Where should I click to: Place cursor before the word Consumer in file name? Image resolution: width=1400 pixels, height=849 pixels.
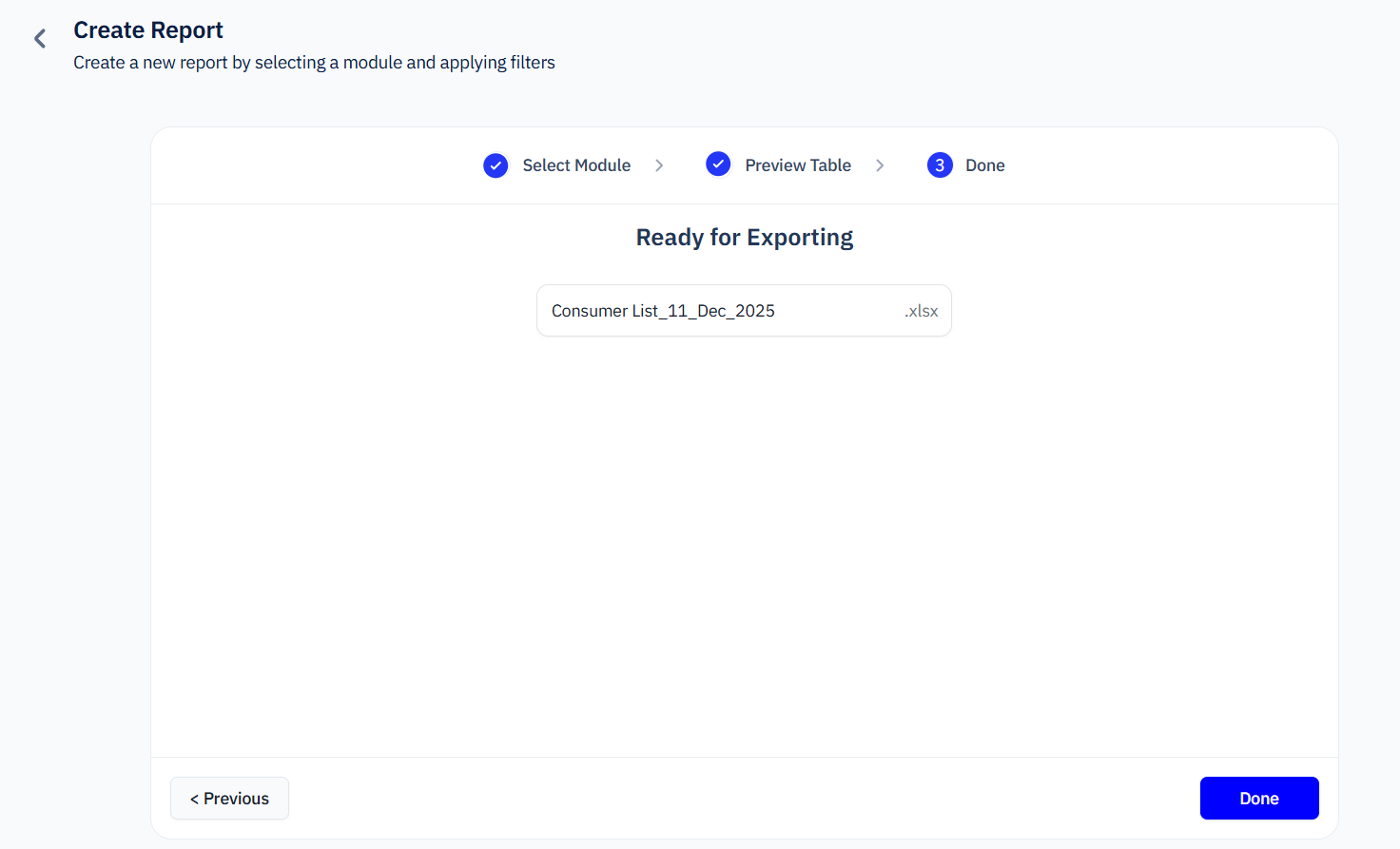[x=552, y=311]
